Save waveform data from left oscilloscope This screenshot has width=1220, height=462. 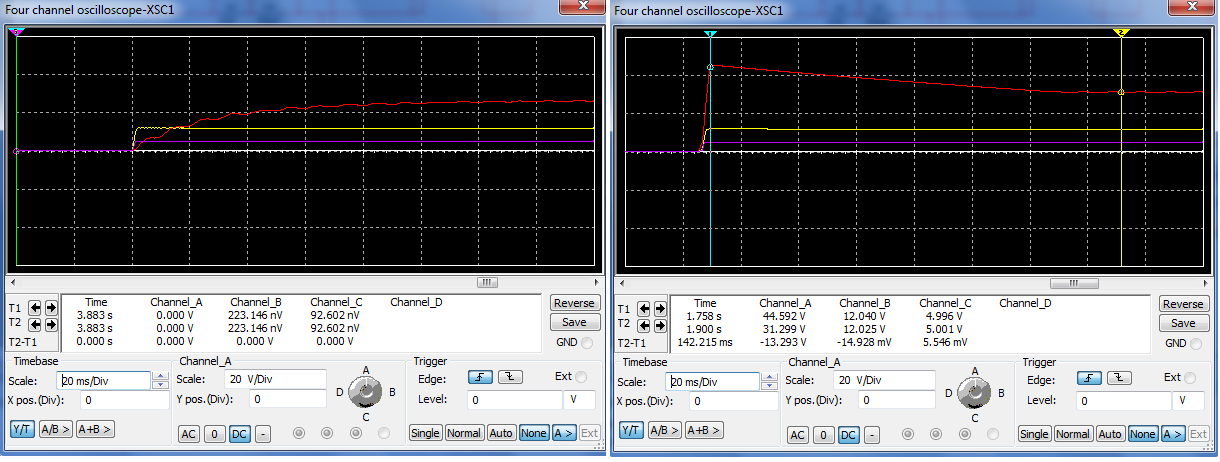tap(574, 323)
